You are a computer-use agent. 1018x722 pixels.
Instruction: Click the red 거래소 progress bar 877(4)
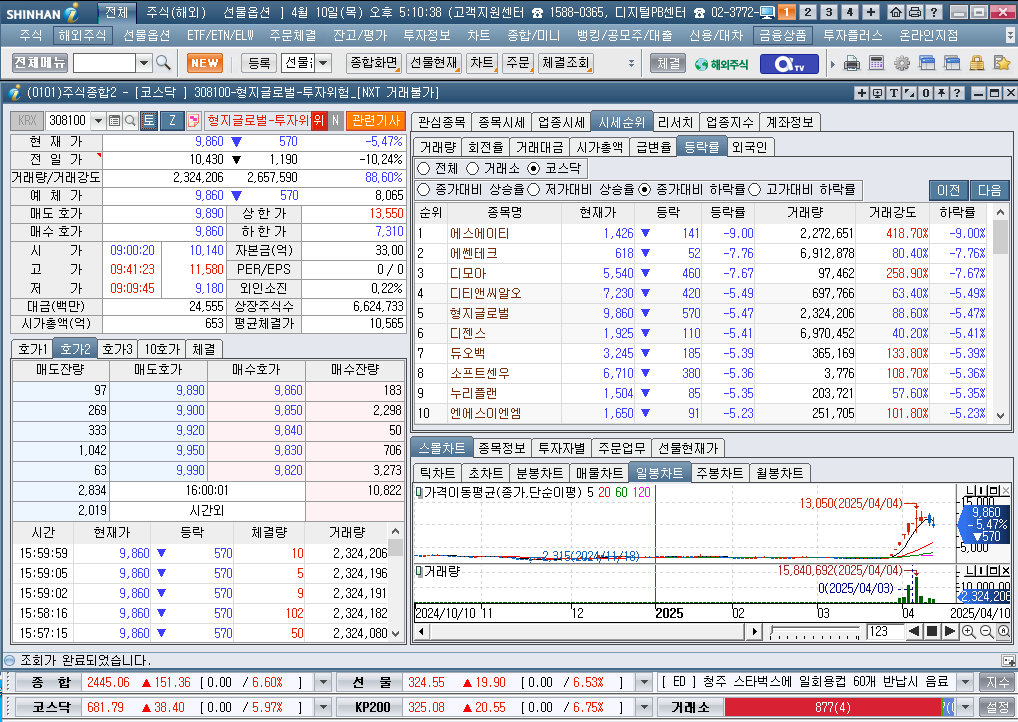tap(832, 706)
